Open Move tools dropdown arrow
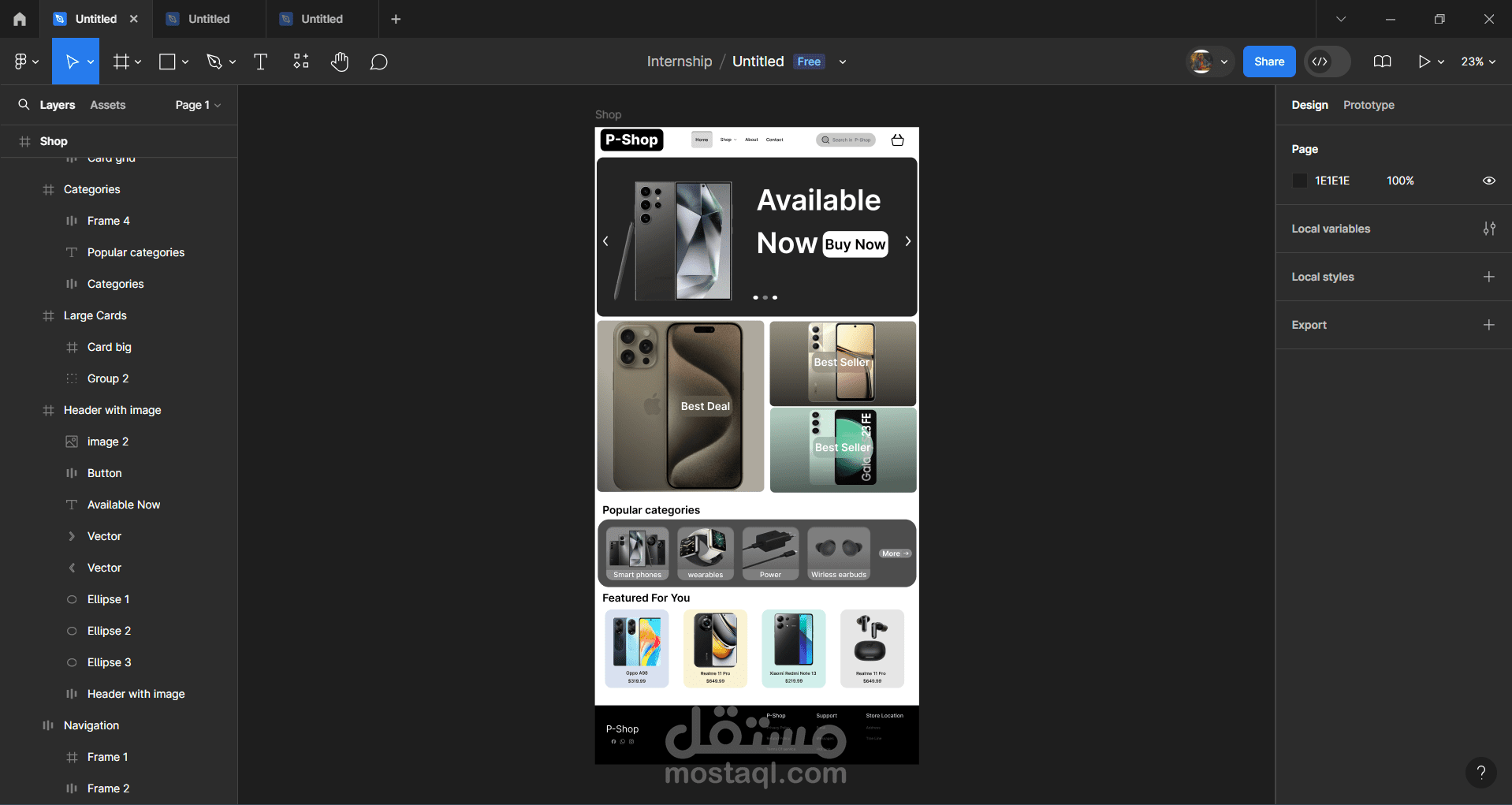This screenshot has width=1512, height=805. [x=91, y=61]
